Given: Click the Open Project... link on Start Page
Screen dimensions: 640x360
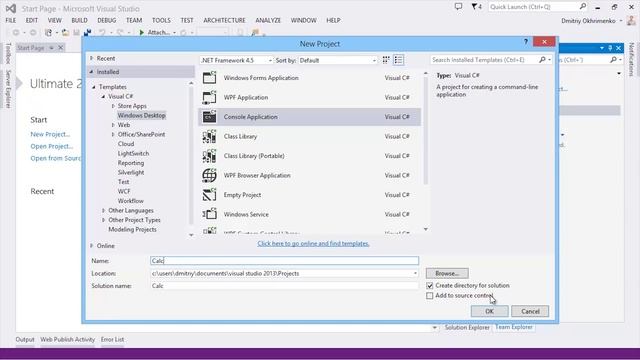Looking at the screenshot, I should (52, 146).
